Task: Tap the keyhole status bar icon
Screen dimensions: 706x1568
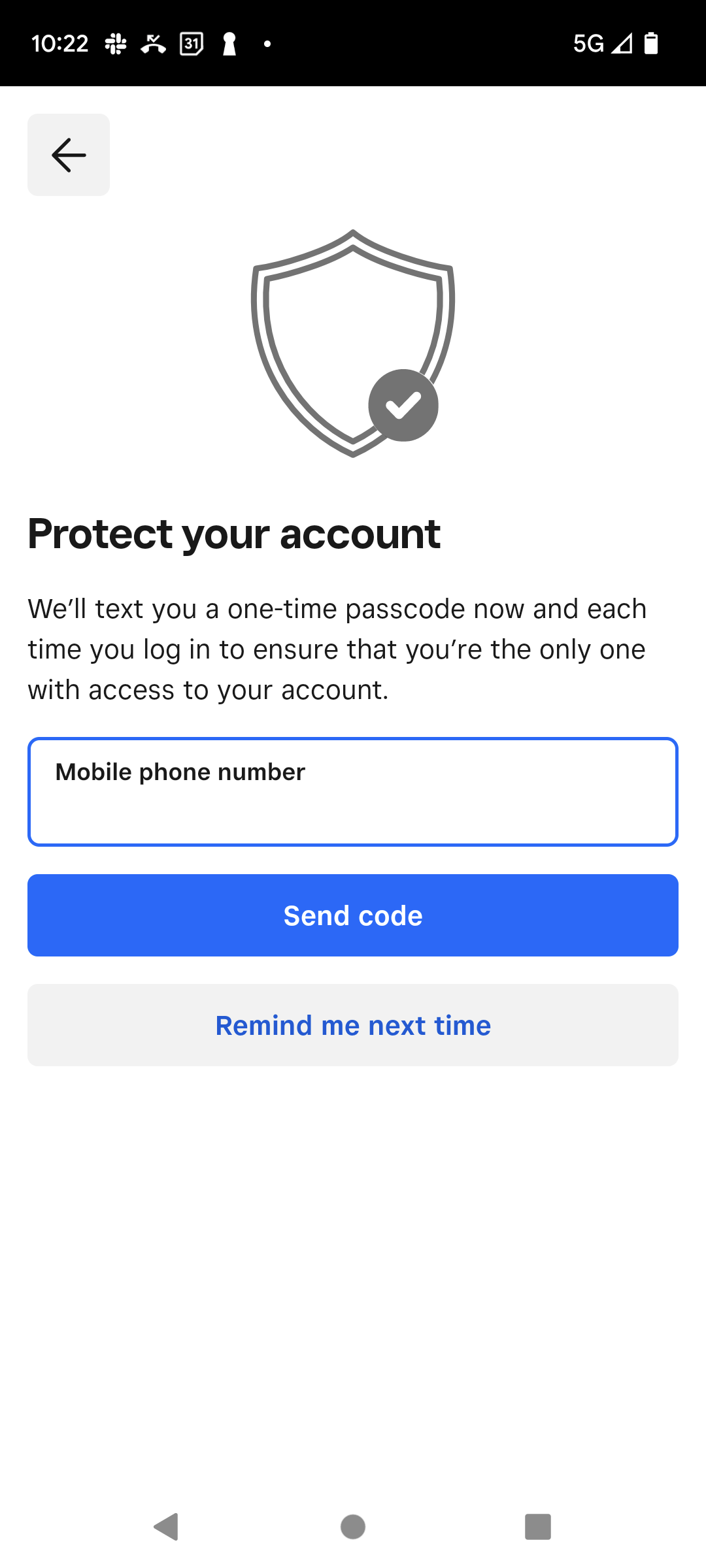Action: tap(229, 44)
